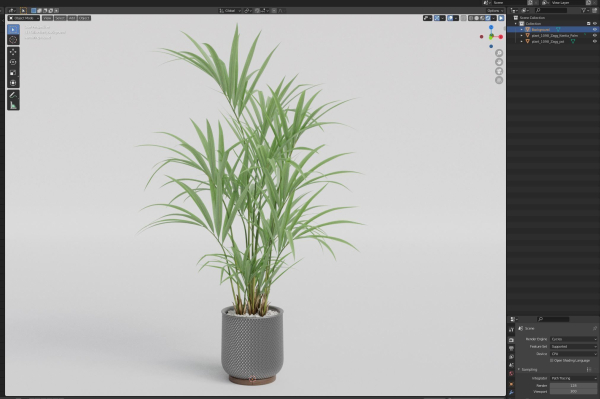The width and height of the screenshot is (600, 399).
Task: Expand plant_1098_Zapp_pot tree row
Action: coord(522,41)
